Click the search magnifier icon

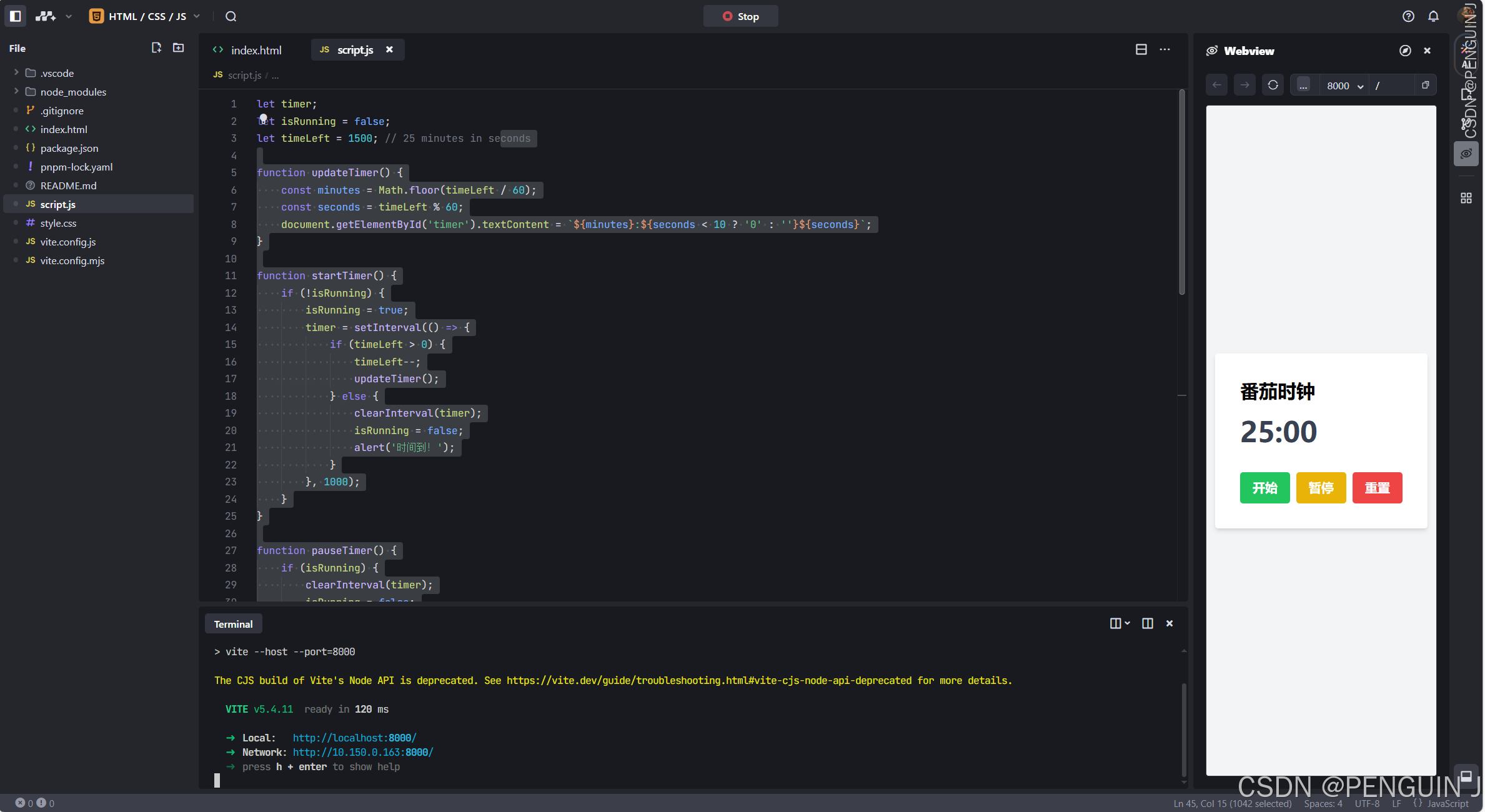point(231,16)
